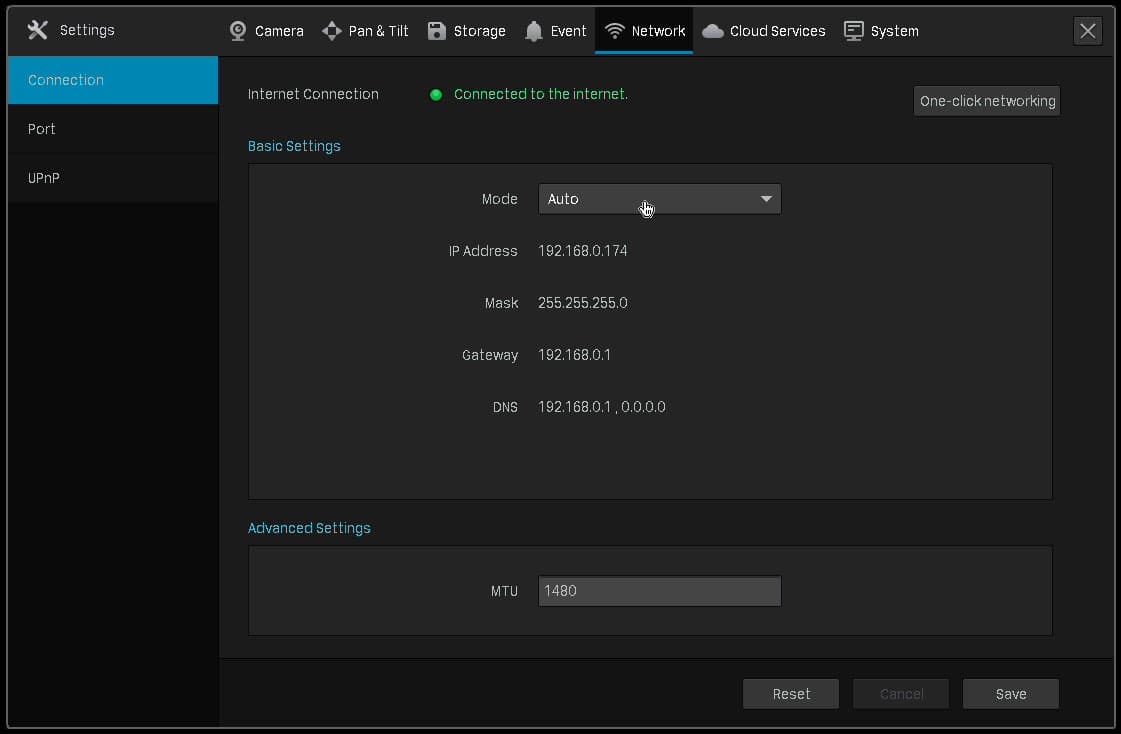1121x734 pixels.
Task: Click the Settings title text
Action: [x=87, y=30]
